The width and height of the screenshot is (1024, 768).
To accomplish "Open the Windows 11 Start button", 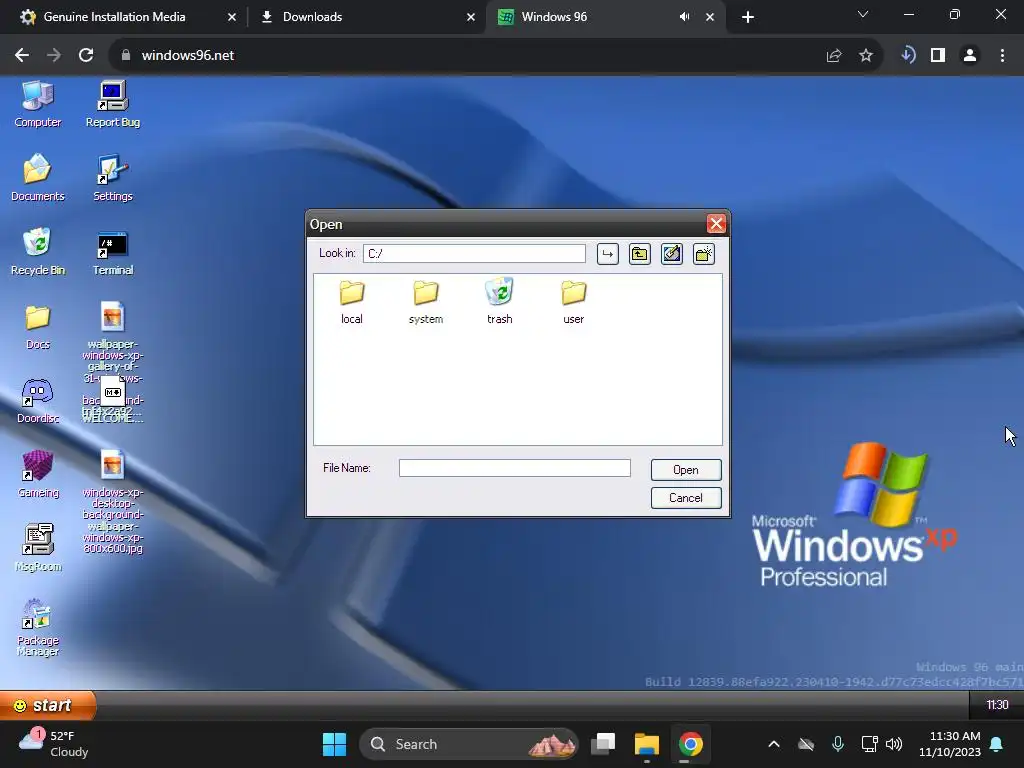I will coord(334,744).
